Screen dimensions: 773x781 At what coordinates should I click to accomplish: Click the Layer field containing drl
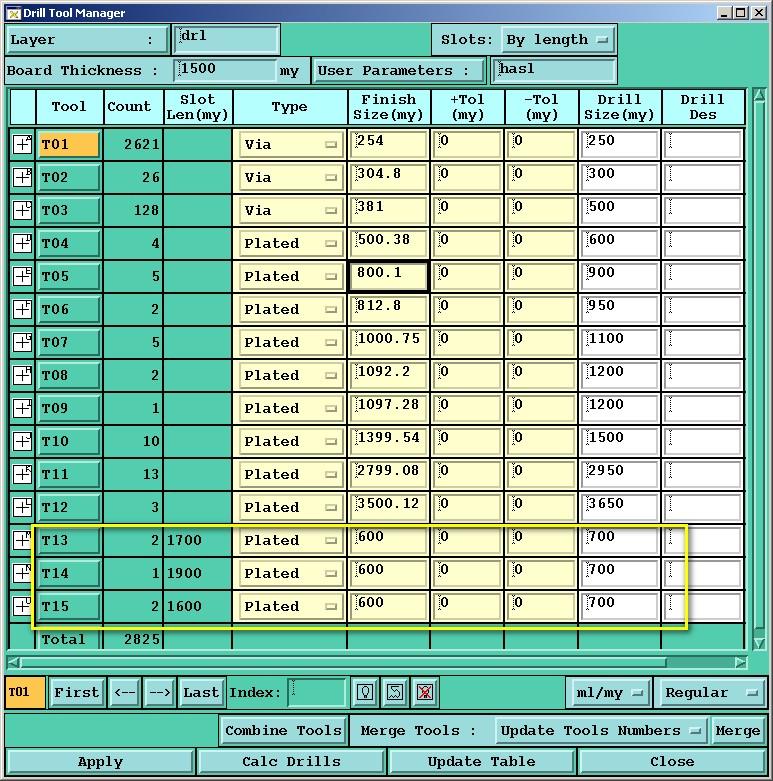(226, 39)
